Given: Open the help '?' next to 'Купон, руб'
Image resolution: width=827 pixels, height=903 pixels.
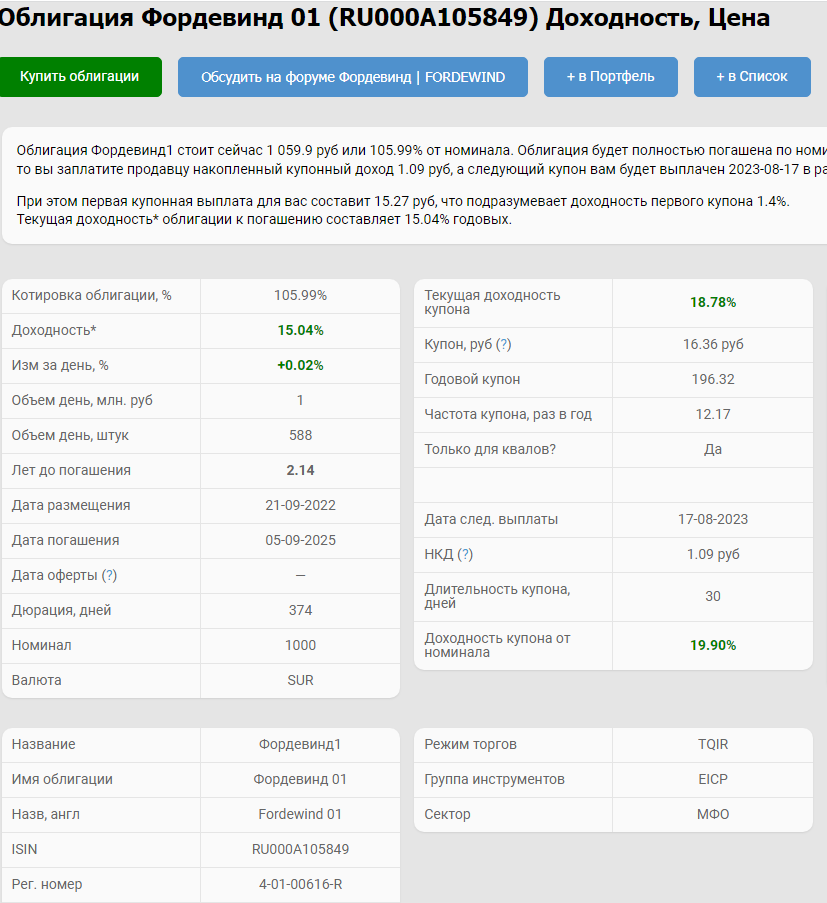Looking at the screenshot, I should 503,344.
